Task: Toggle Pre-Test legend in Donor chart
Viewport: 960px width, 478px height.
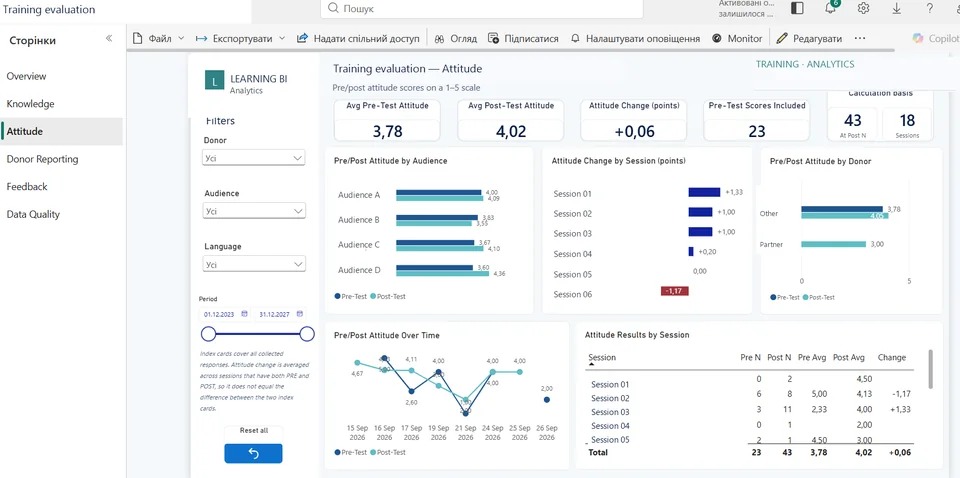Action: coord(786,297)
